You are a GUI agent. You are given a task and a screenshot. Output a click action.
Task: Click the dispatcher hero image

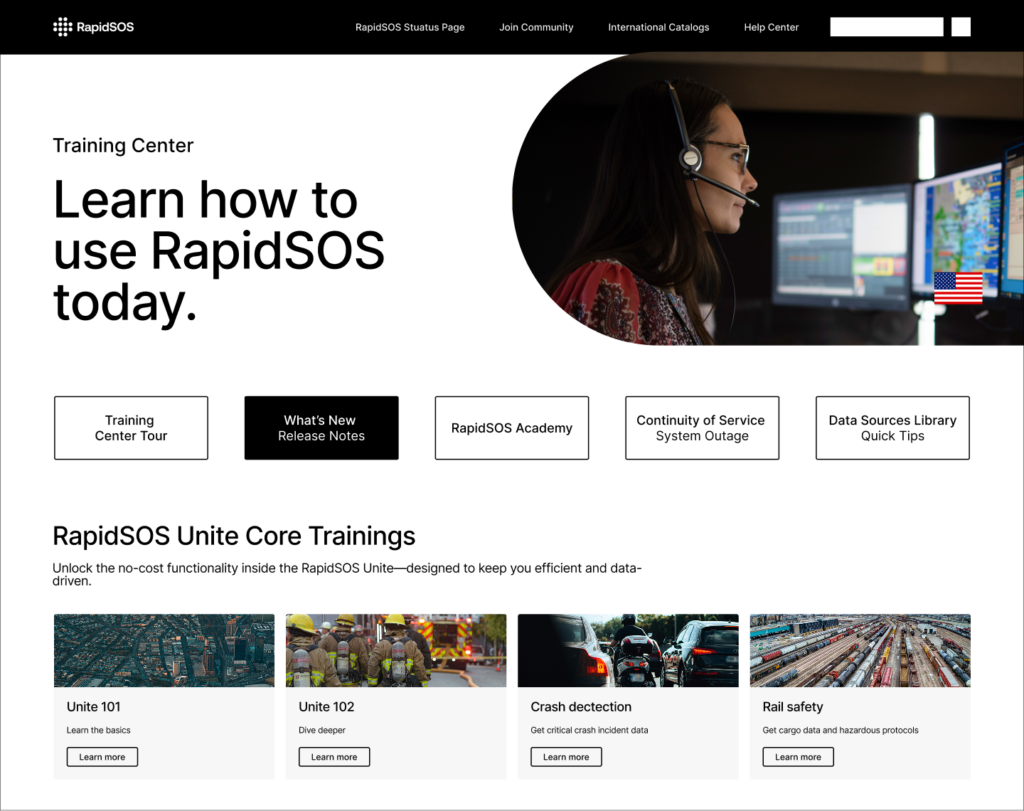(x=768, y=199)
